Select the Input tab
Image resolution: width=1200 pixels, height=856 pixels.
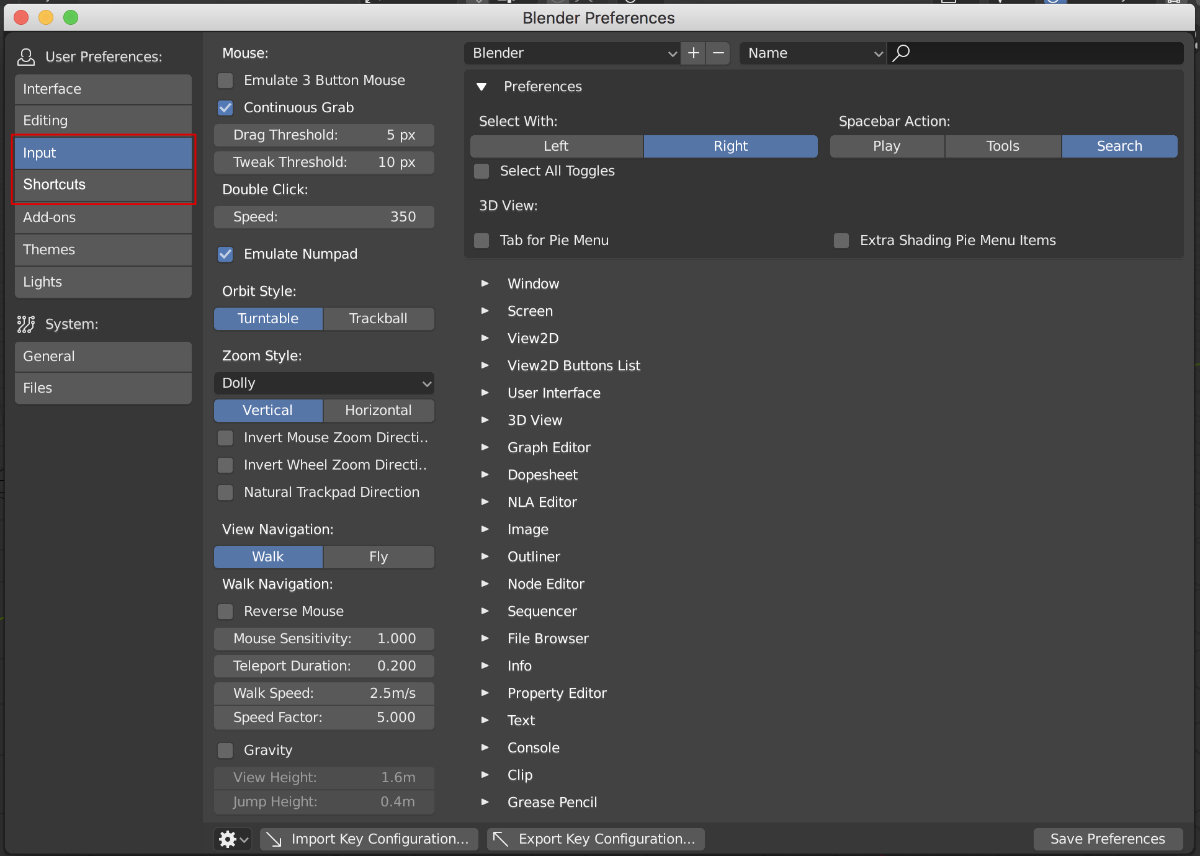coord(103,153)
